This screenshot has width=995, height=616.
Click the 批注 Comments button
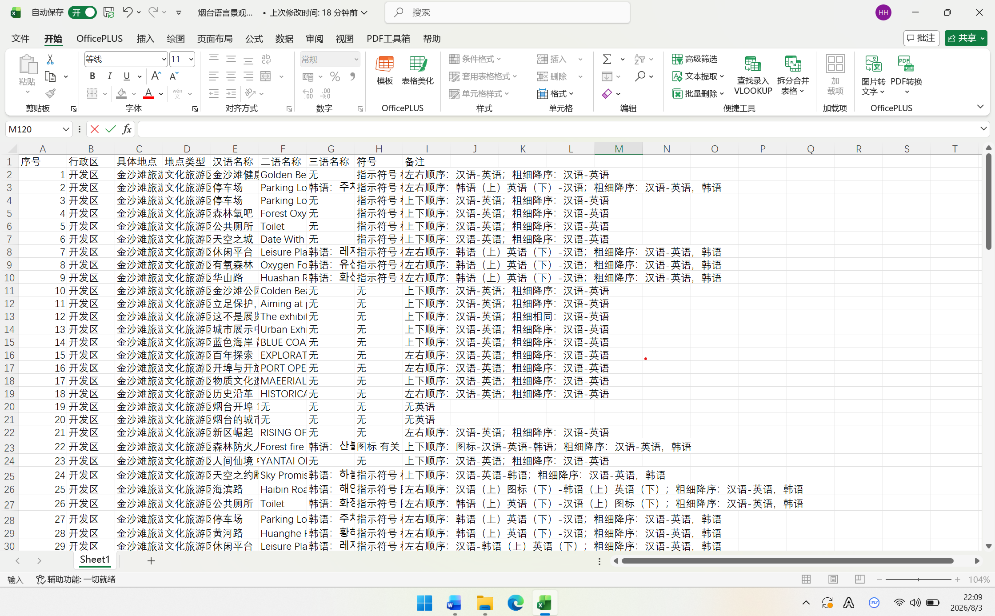(921, 38)
